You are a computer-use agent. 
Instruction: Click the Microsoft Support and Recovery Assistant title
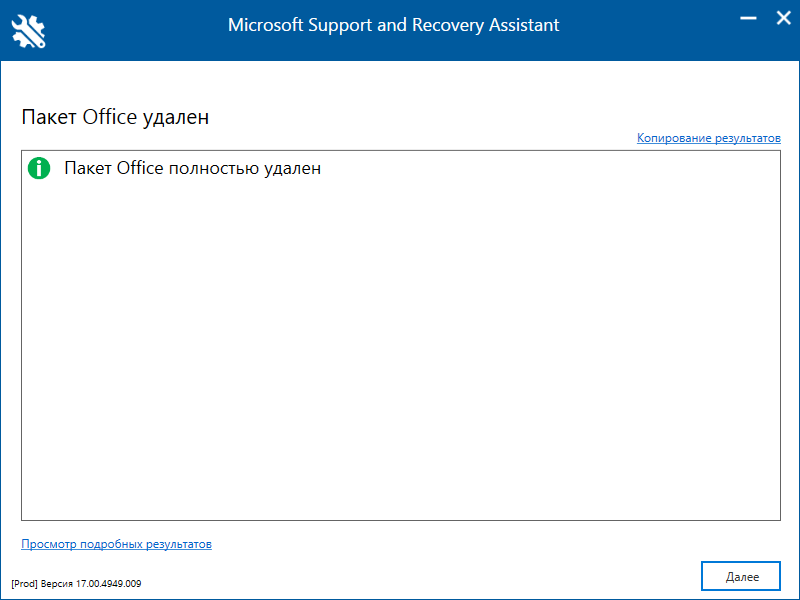click(393, 25)
